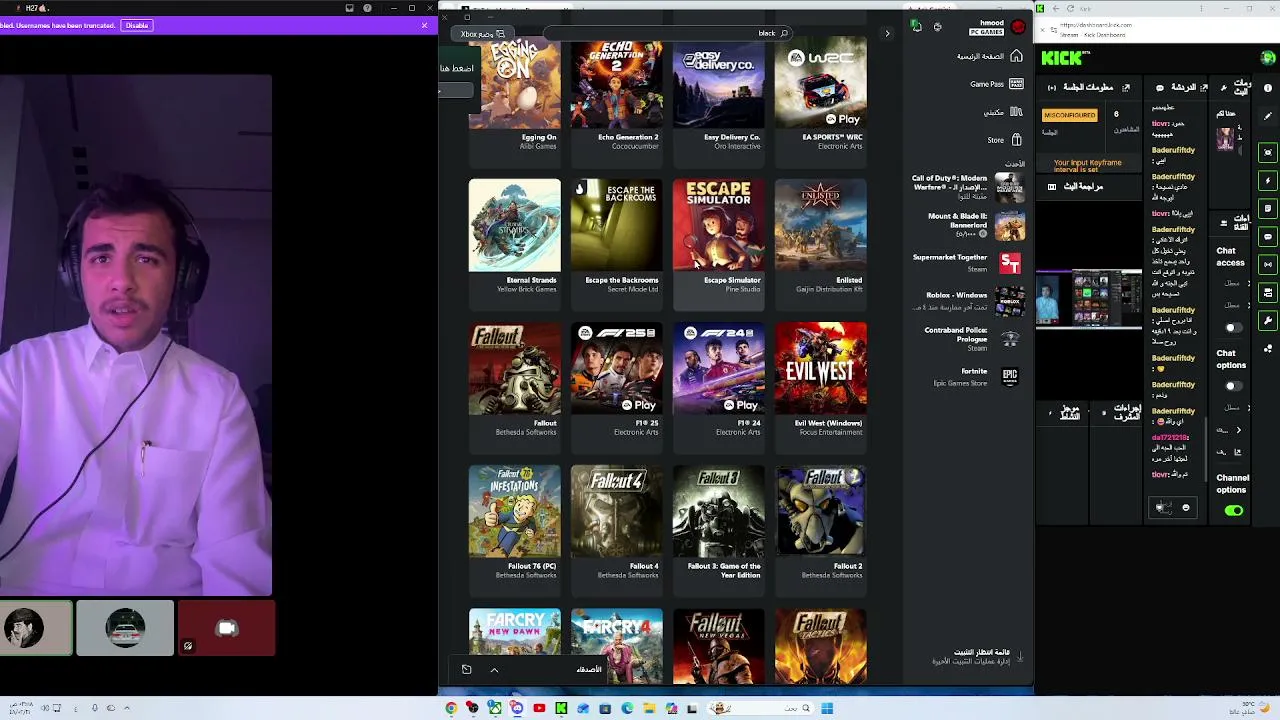Open the Eternal Strands game cover
This screenshot has height=720, width=1280.
[515, 225]
